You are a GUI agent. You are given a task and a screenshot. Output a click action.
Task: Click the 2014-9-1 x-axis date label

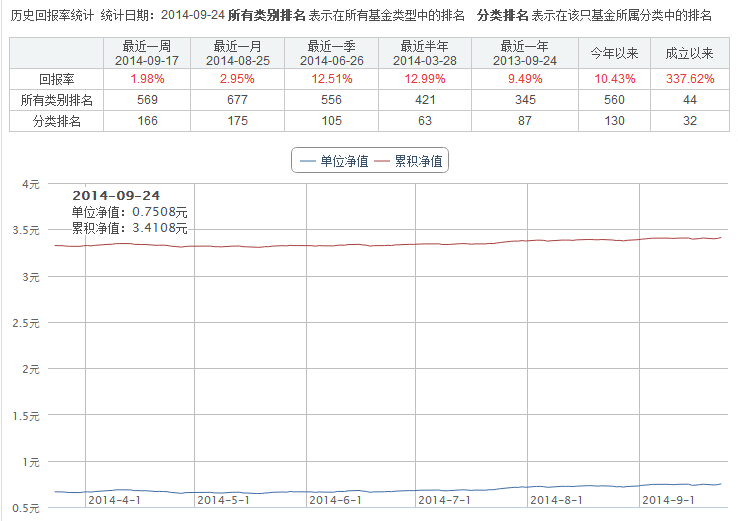668,500
